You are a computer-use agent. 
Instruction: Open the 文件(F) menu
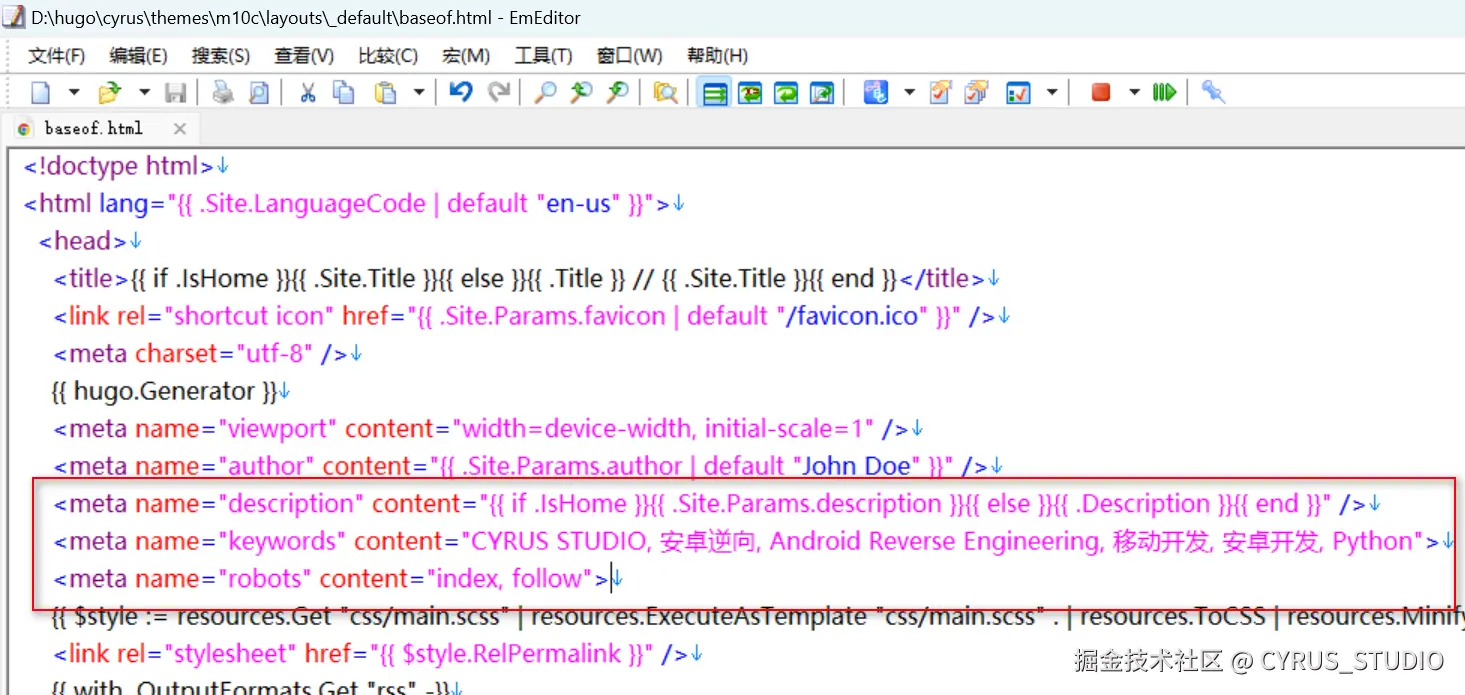pos(57,56)
